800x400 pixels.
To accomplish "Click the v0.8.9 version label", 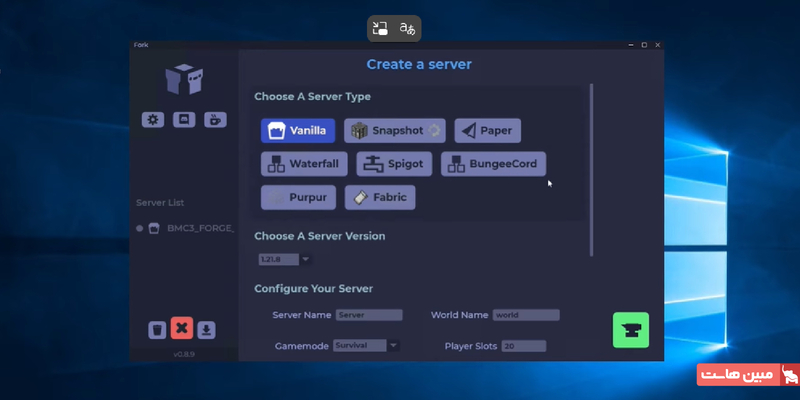I will 184,354.
